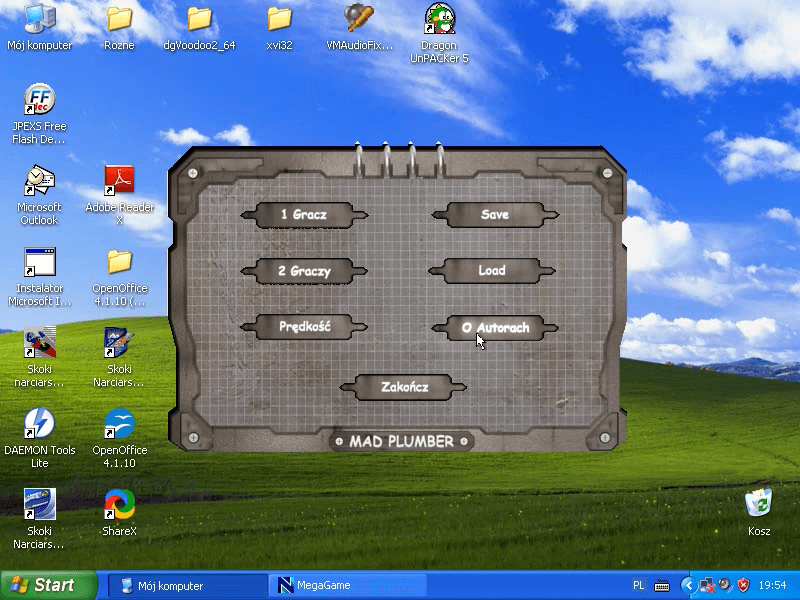This screenshot has width=800, height=600.
Task: Select the Kosz recycle bin icon
Action: 759,512
